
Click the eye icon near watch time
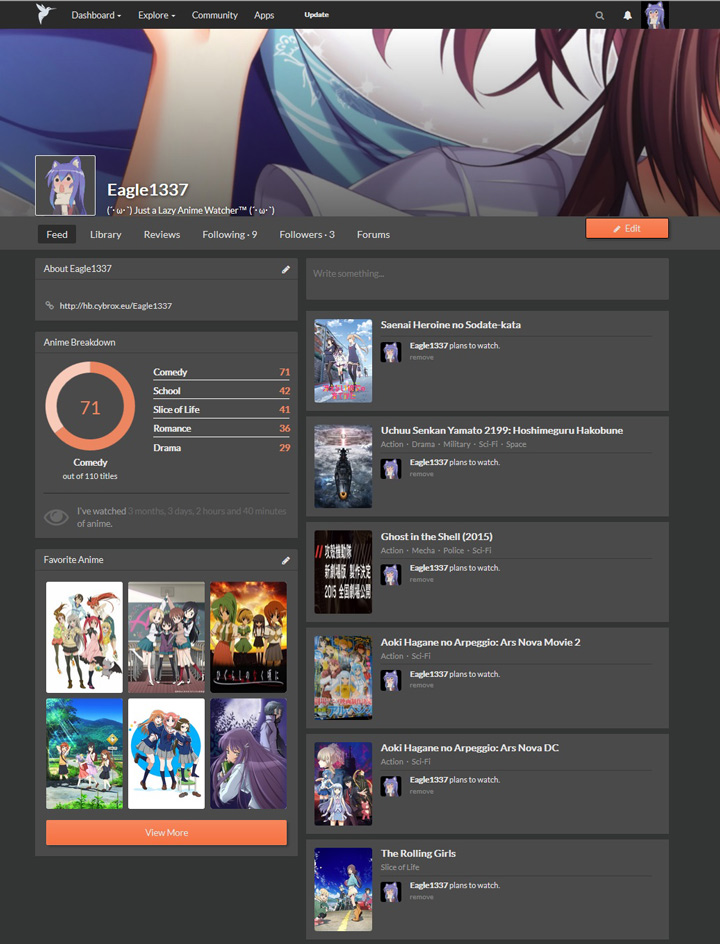click(x=56, y=517)
